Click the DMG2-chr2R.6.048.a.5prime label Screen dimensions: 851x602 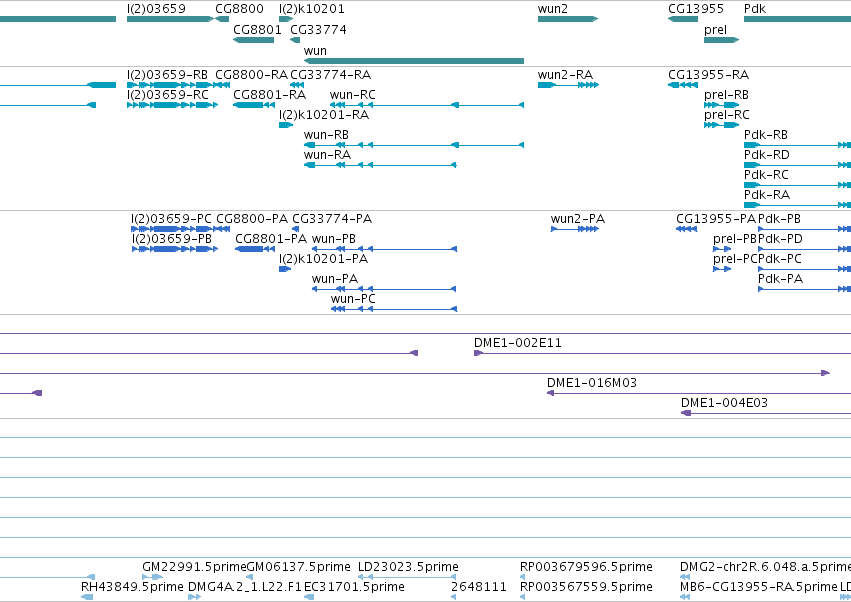pyautogui.click(x=765, y=567)
